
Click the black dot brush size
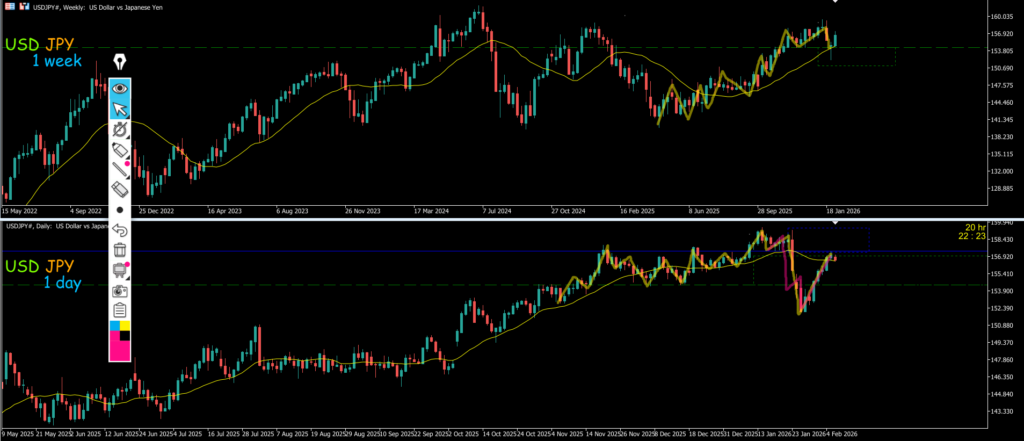pyautogui.click(x=120, y=210)
